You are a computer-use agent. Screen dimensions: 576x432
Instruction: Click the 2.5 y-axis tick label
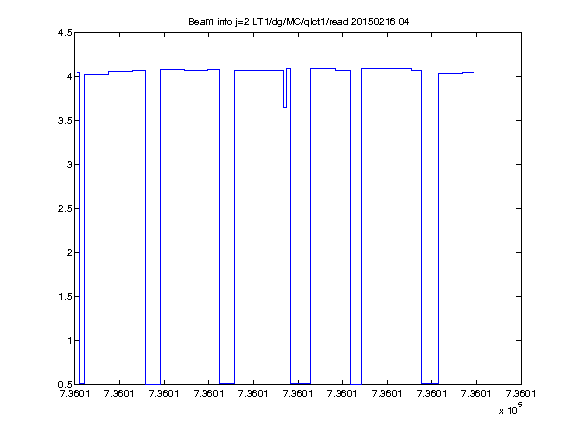click(65, 208)
